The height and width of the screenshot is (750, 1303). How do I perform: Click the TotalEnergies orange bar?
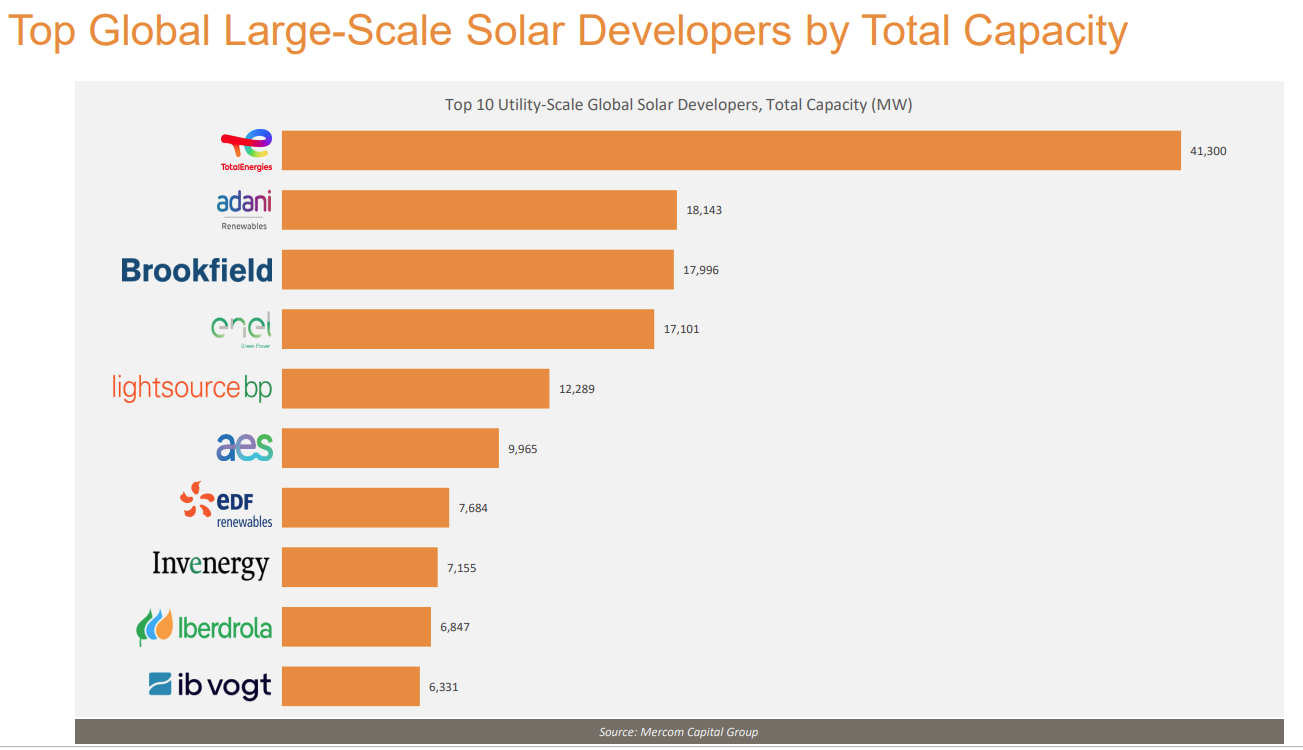tap(730, 150)
